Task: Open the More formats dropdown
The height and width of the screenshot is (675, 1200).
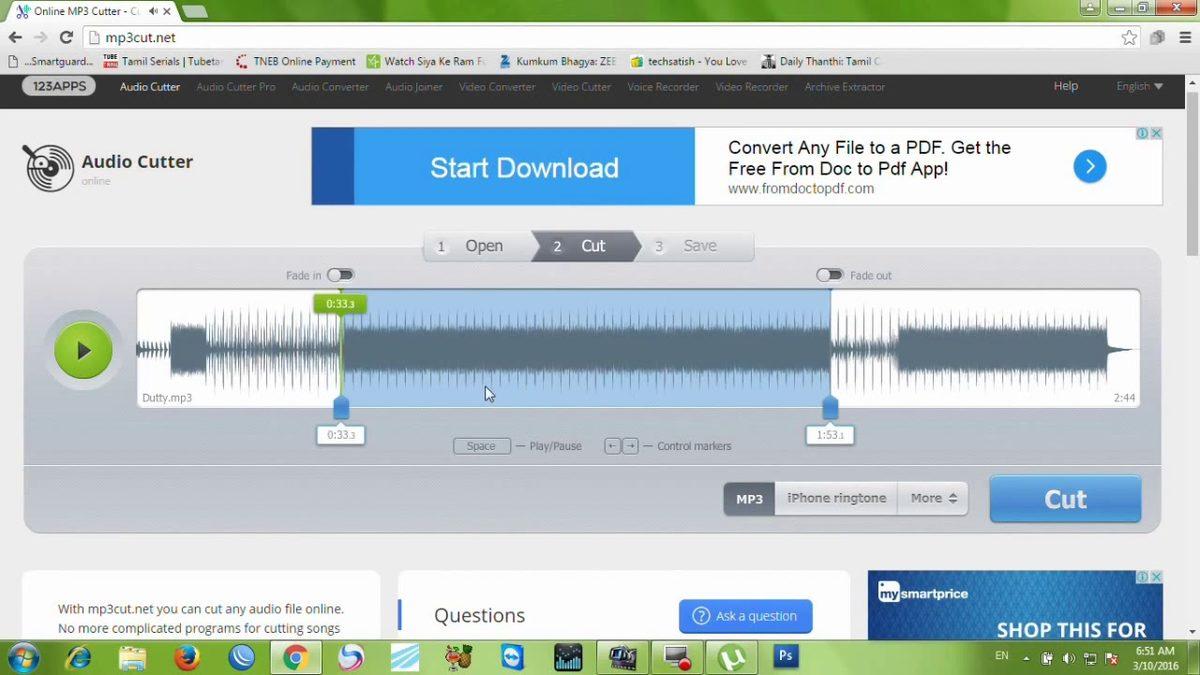Action: 932,498
